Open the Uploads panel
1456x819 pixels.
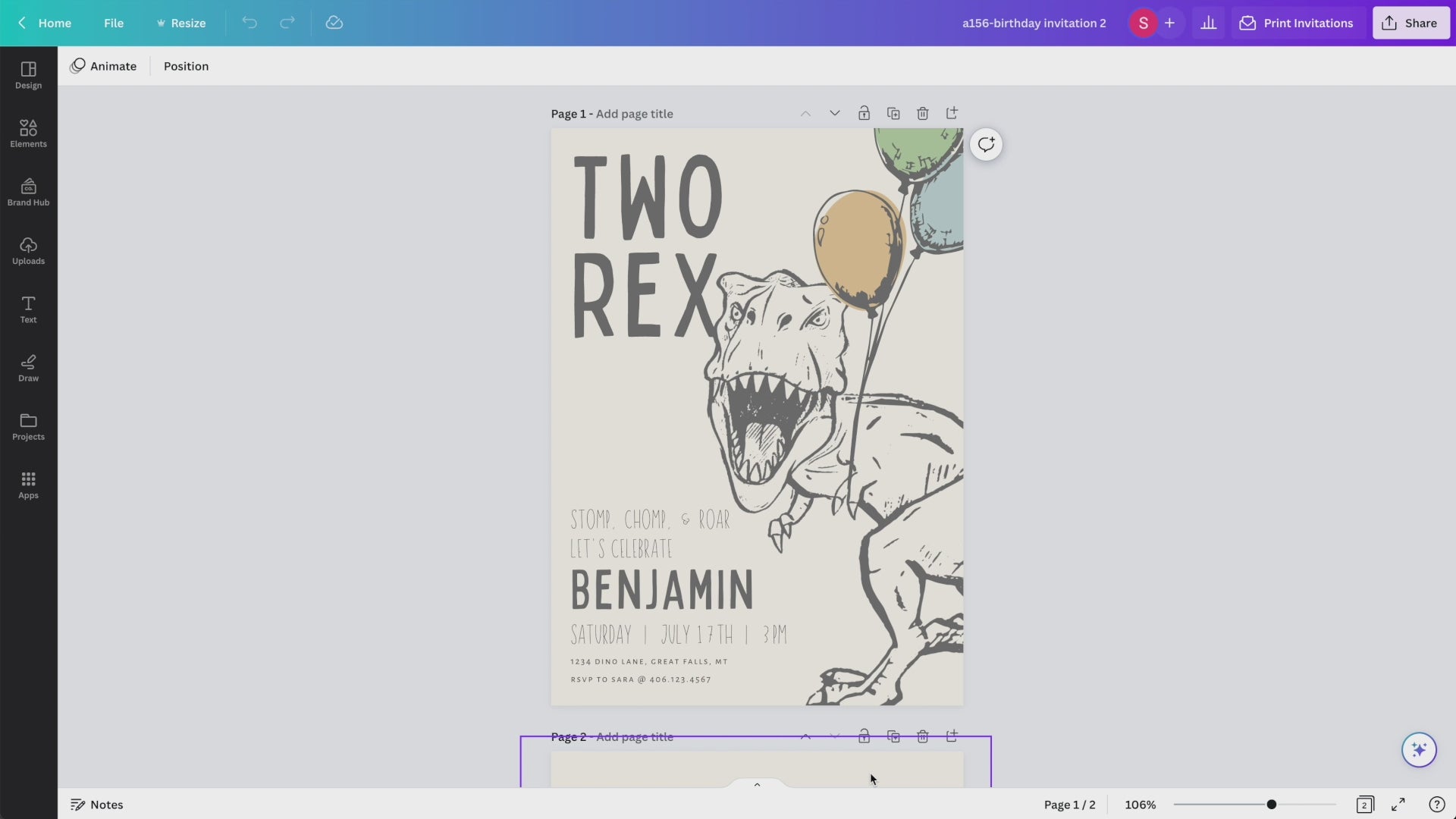click(x=28, y=250)
